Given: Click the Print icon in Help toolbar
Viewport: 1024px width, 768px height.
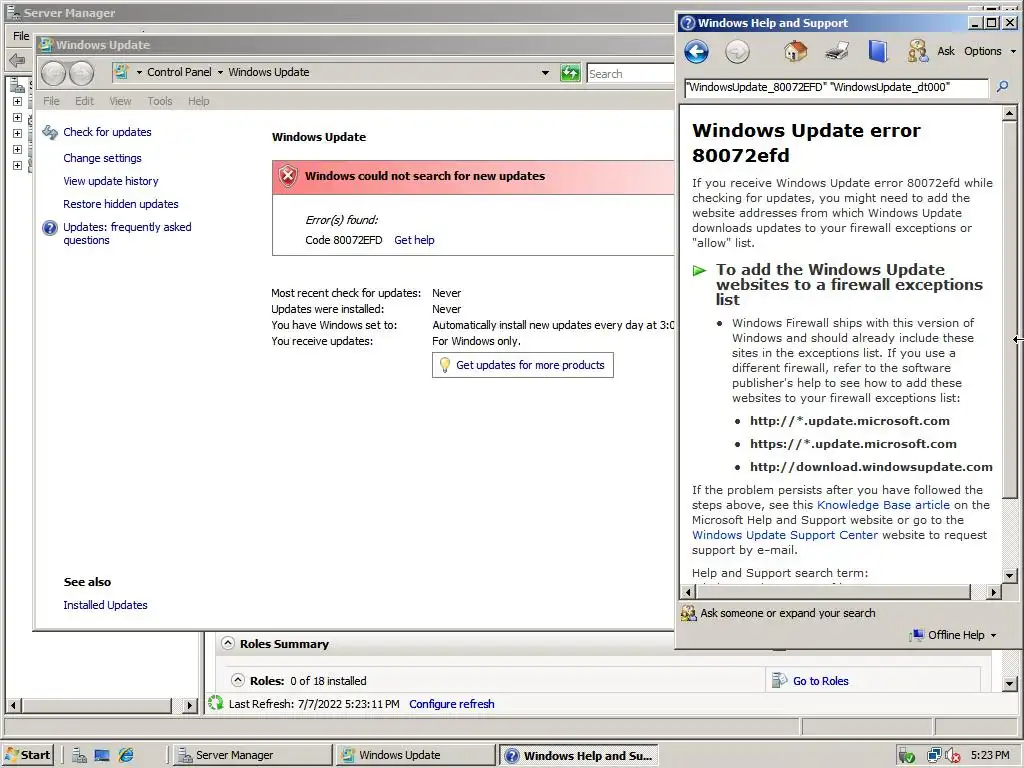Looking at the screenshot, I should 837,51.
